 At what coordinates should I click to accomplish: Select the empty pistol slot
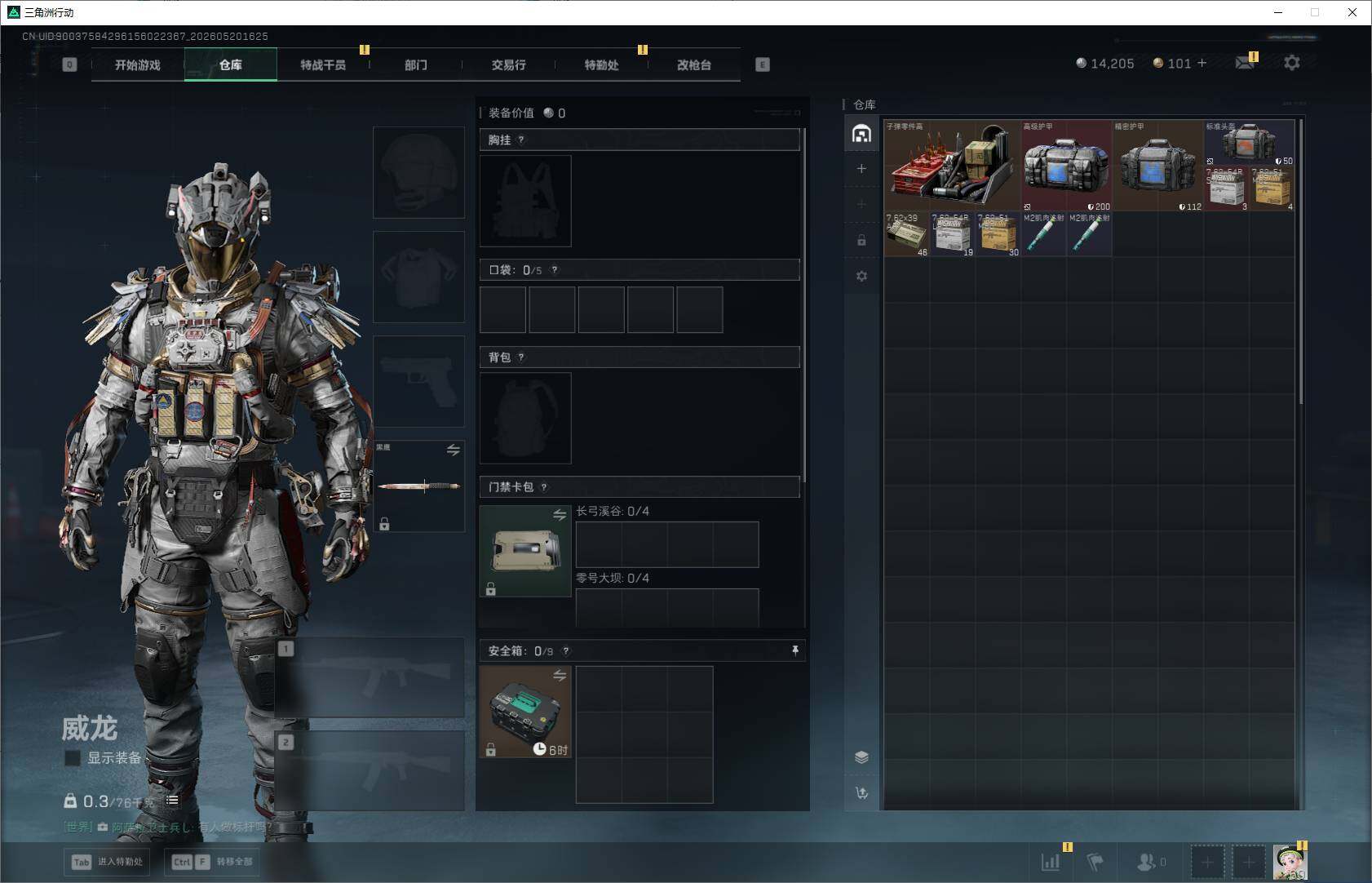click(x=419, y=382)
